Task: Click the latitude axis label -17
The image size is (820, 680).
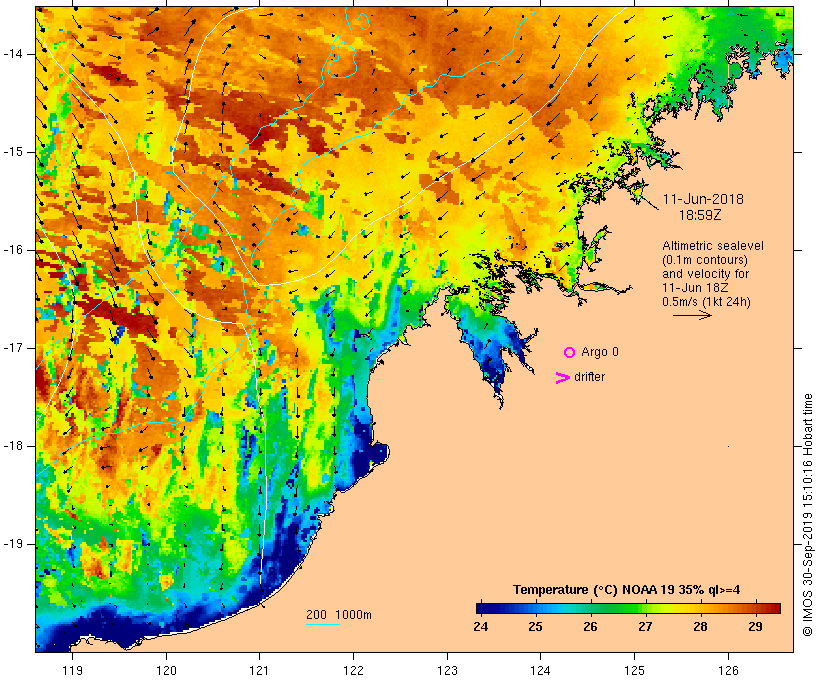Action: coord(13,348)
